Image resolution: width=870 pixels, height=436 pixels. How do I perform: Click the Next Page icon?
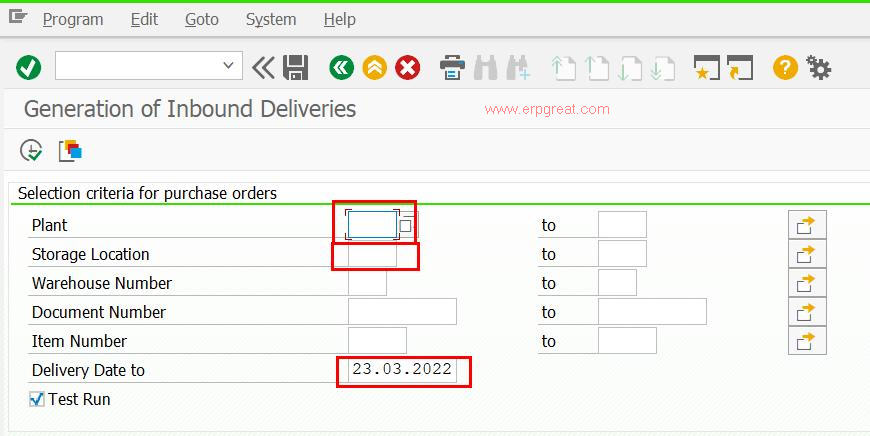(x=630, y=69)
